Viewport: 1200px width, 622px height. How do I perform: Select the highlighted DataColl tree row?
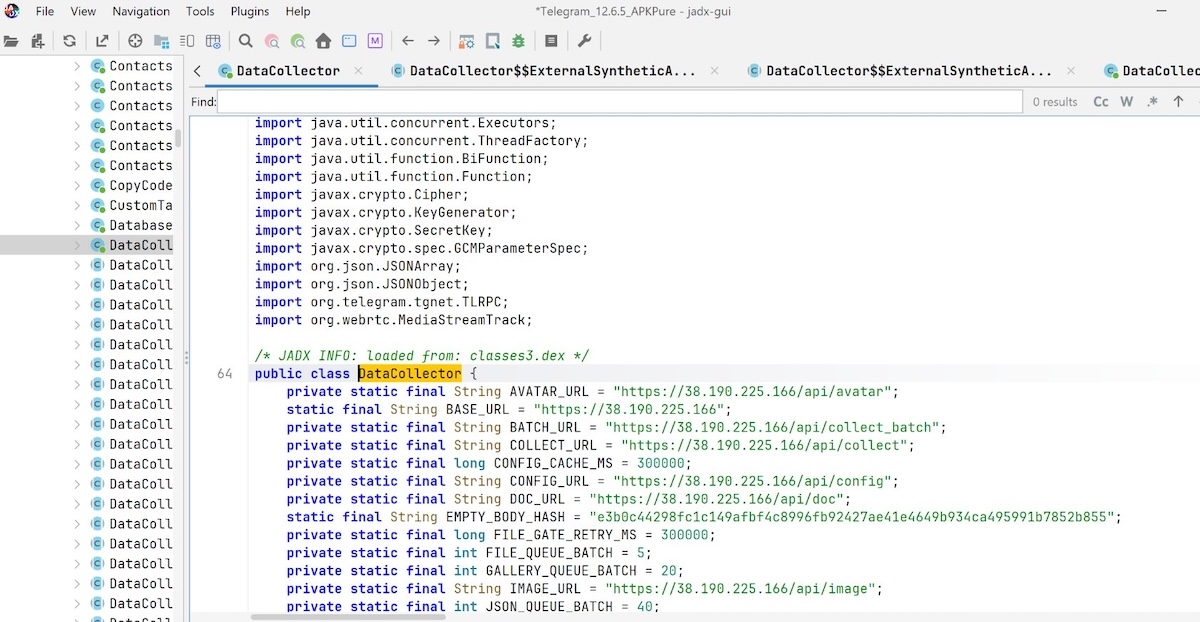point(87,245)
